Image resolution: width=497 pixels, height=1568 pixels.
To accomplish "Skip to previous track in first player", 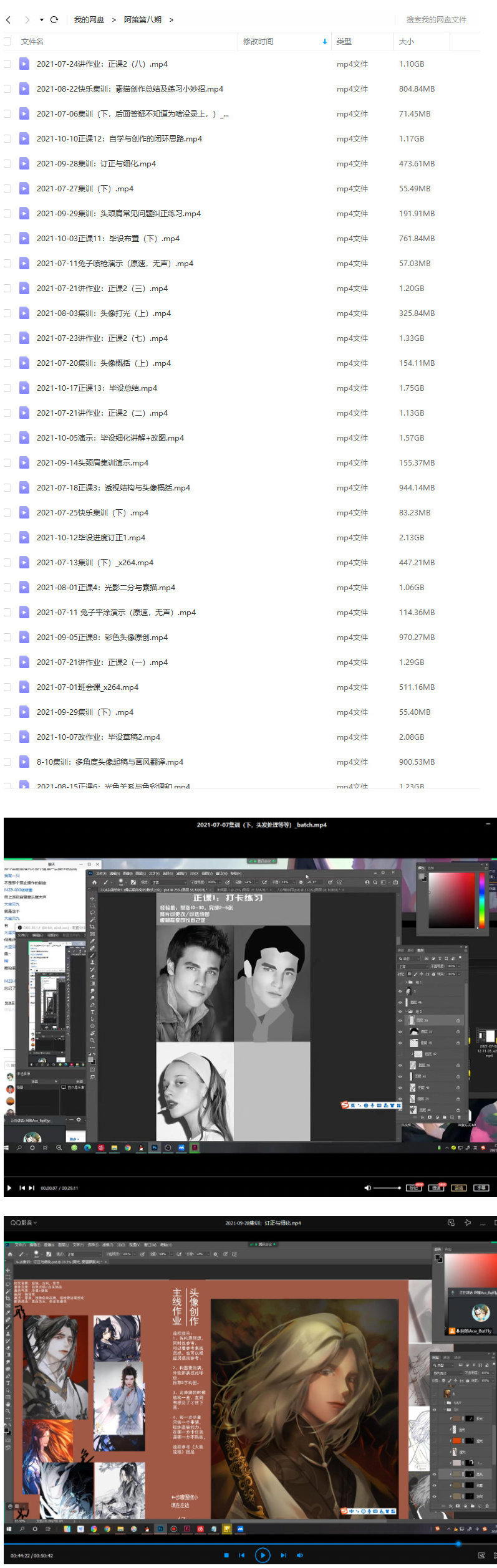I will click(22, 1188).
